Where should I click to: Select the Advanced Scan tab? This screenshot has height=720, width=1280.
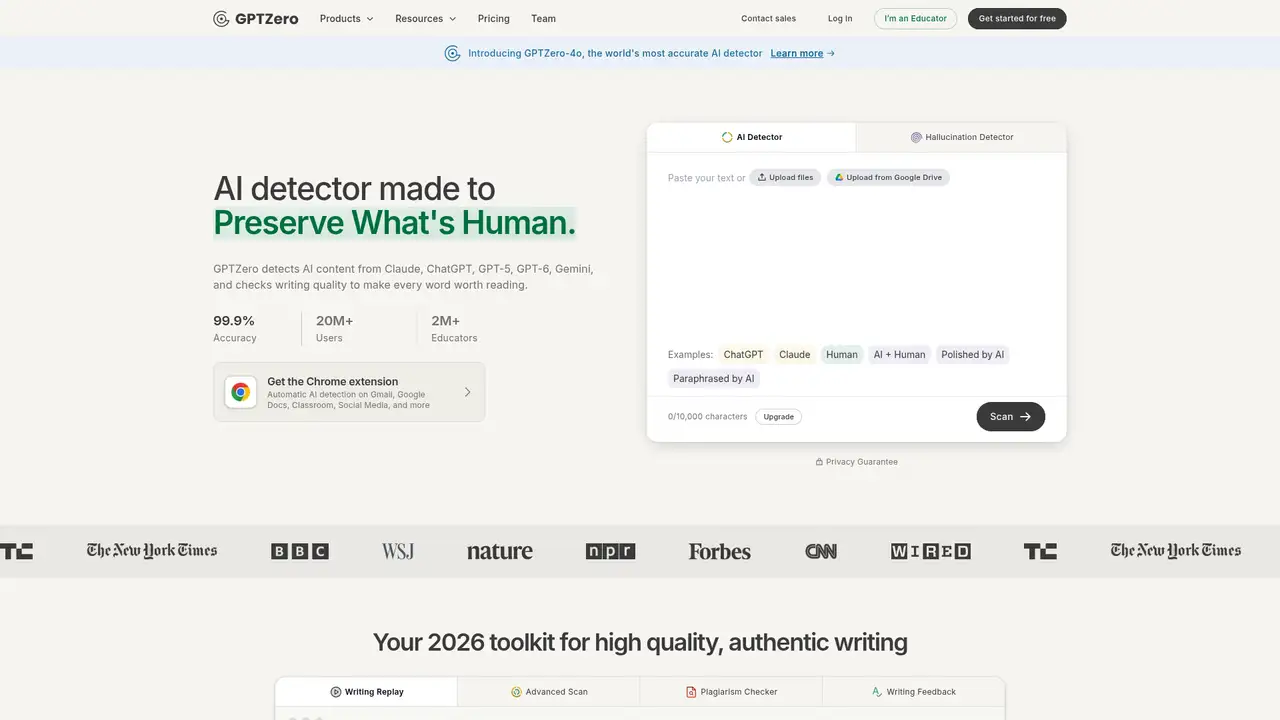click(549, 692)
